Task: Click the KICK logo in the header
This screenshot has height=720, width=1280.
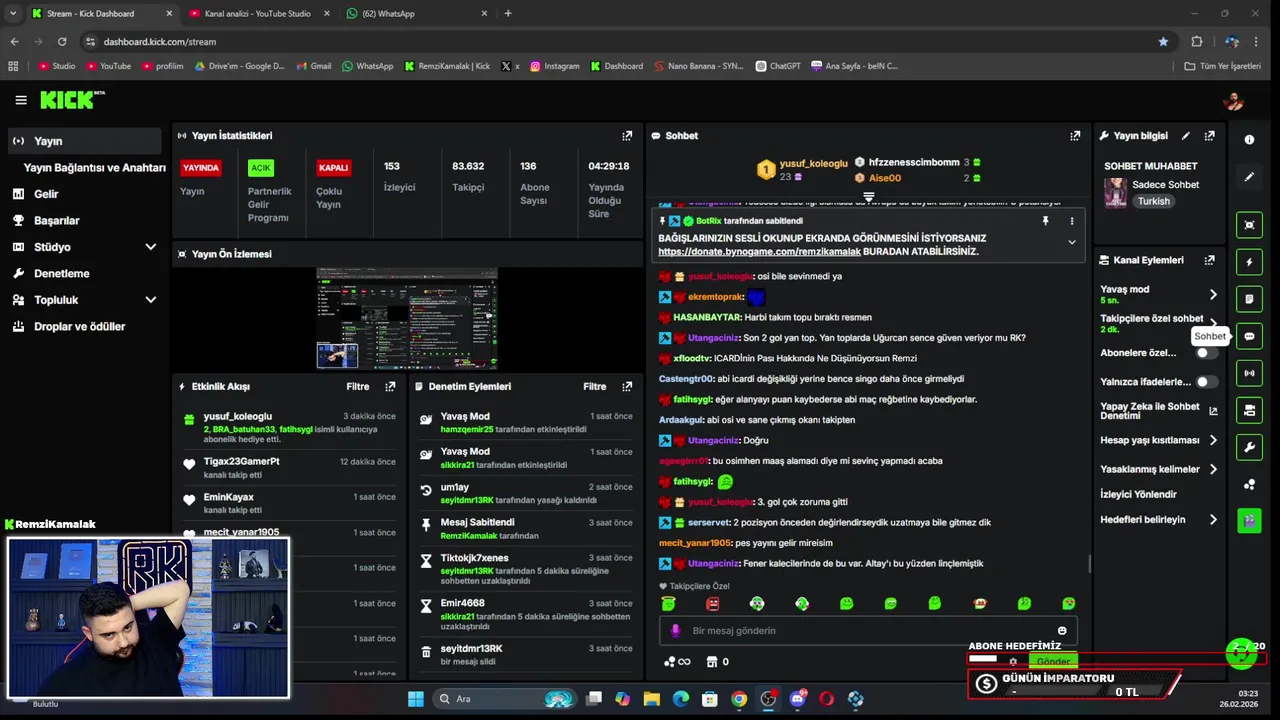Action: pos(72,100)
